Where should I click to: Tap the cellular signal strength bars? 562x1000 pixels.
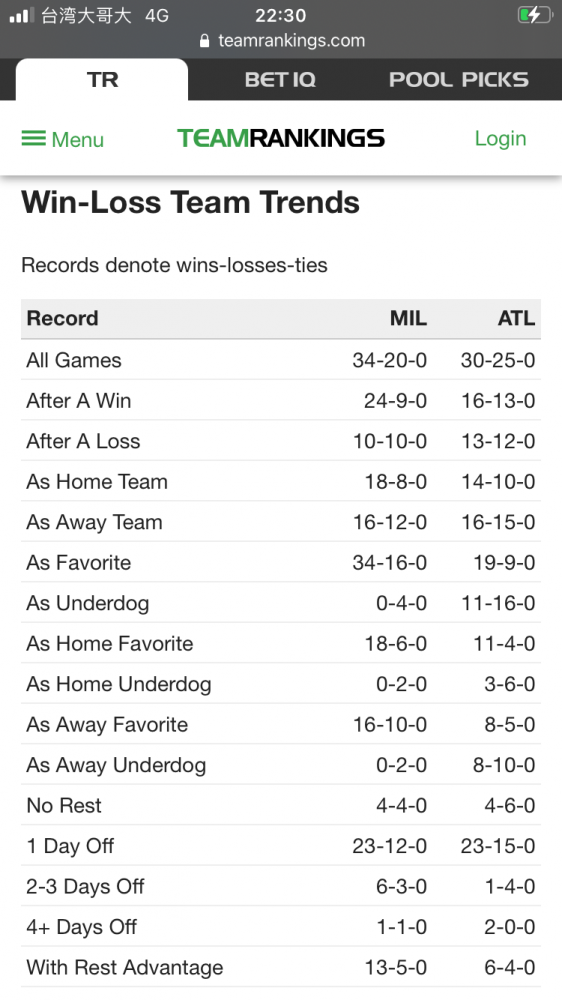(21, 15)
